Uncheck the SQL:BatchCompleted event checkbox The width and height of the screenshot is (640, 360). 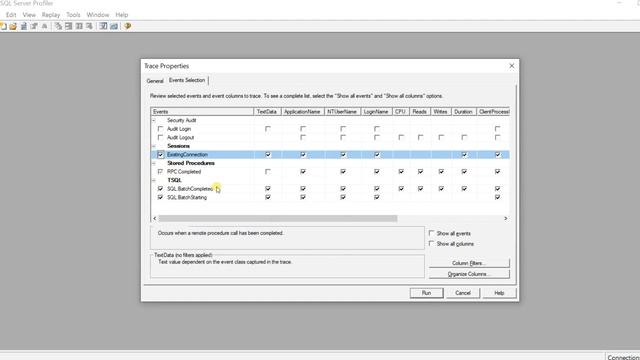click(x=160, y=189)
